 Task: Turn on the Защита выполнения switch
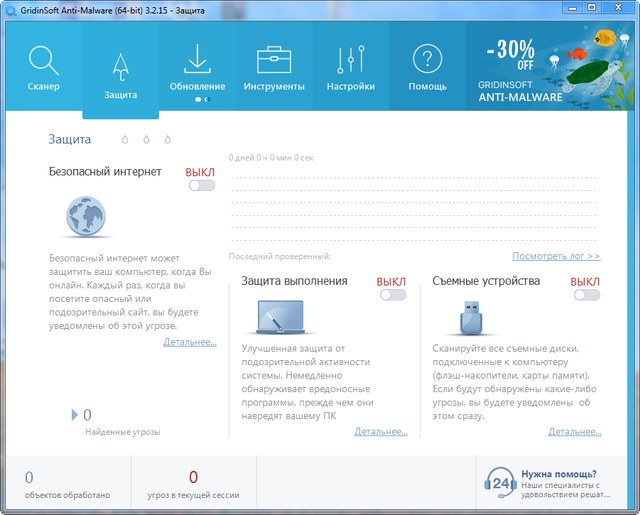coord(393,295)
